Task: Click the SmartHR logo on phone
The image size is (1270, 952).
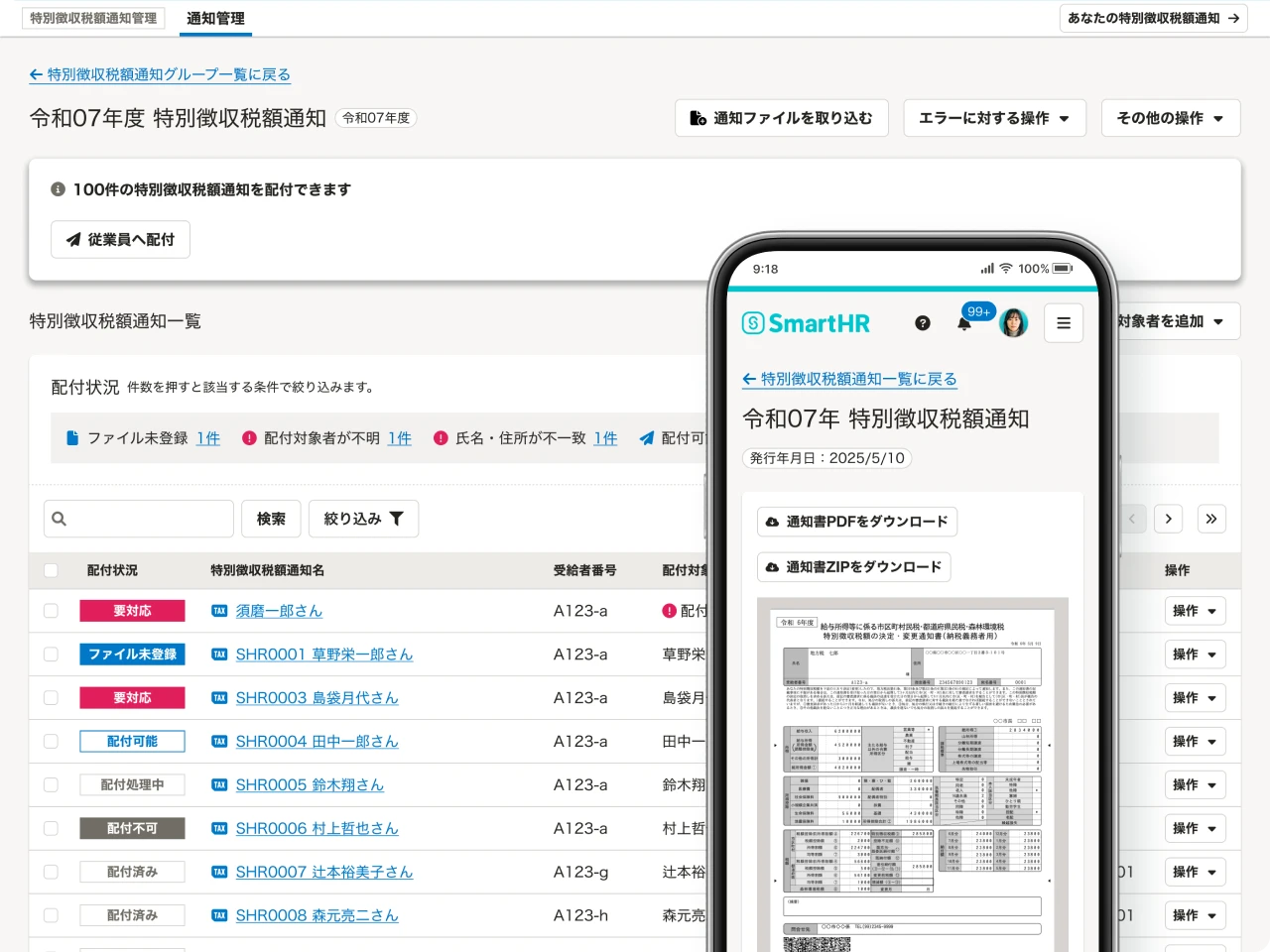Action: 806,323
